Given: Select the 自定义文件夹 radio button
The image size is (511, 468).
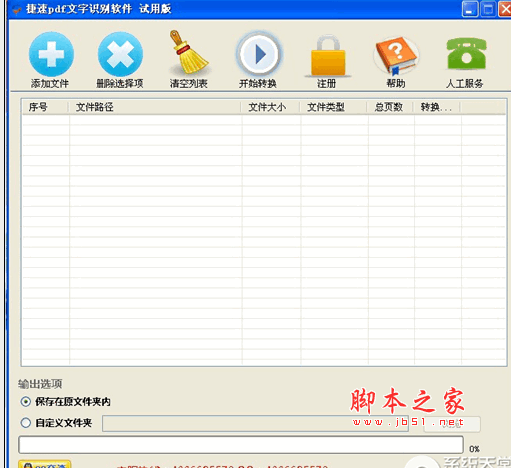Looking at the screenshot, I should pyautogui.click(x=25, y=423).
